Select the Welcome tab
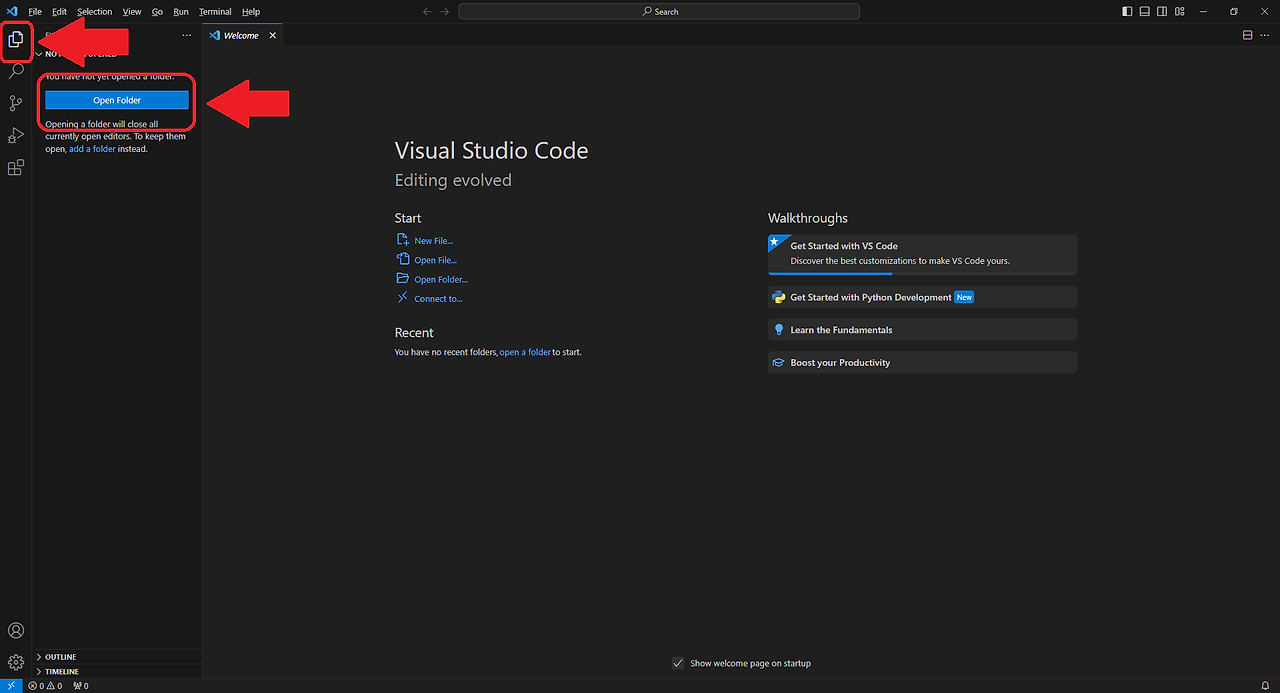The height and width of the screenshot is (693, 1280). [243, 35]
